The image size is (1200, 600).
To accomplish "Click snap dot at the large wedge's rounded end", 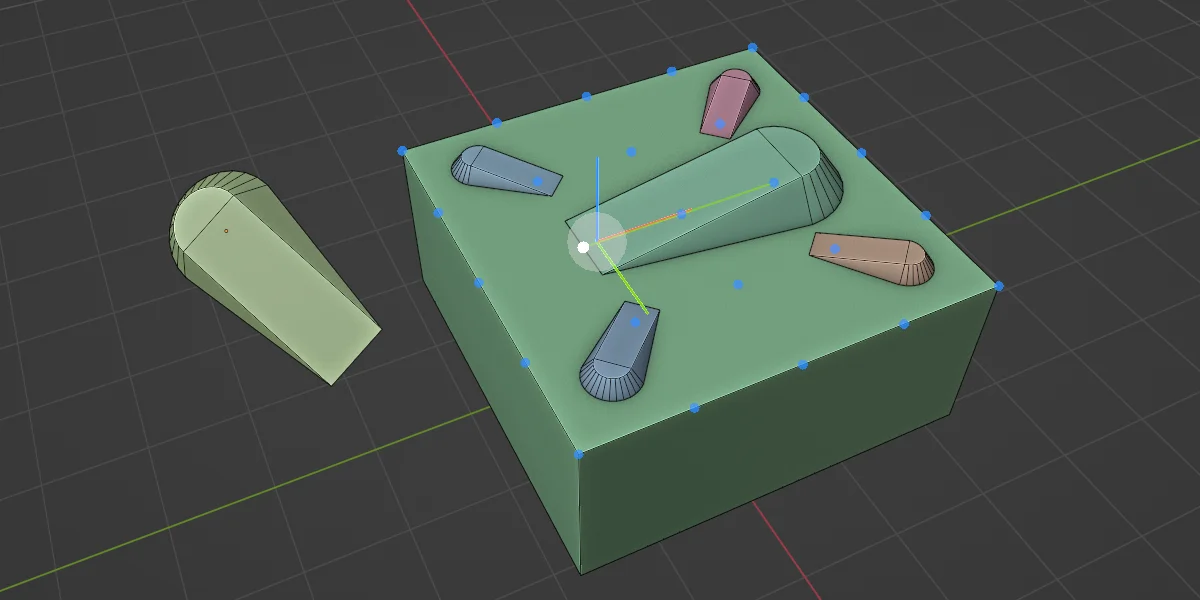I will (x=773, y=182).
